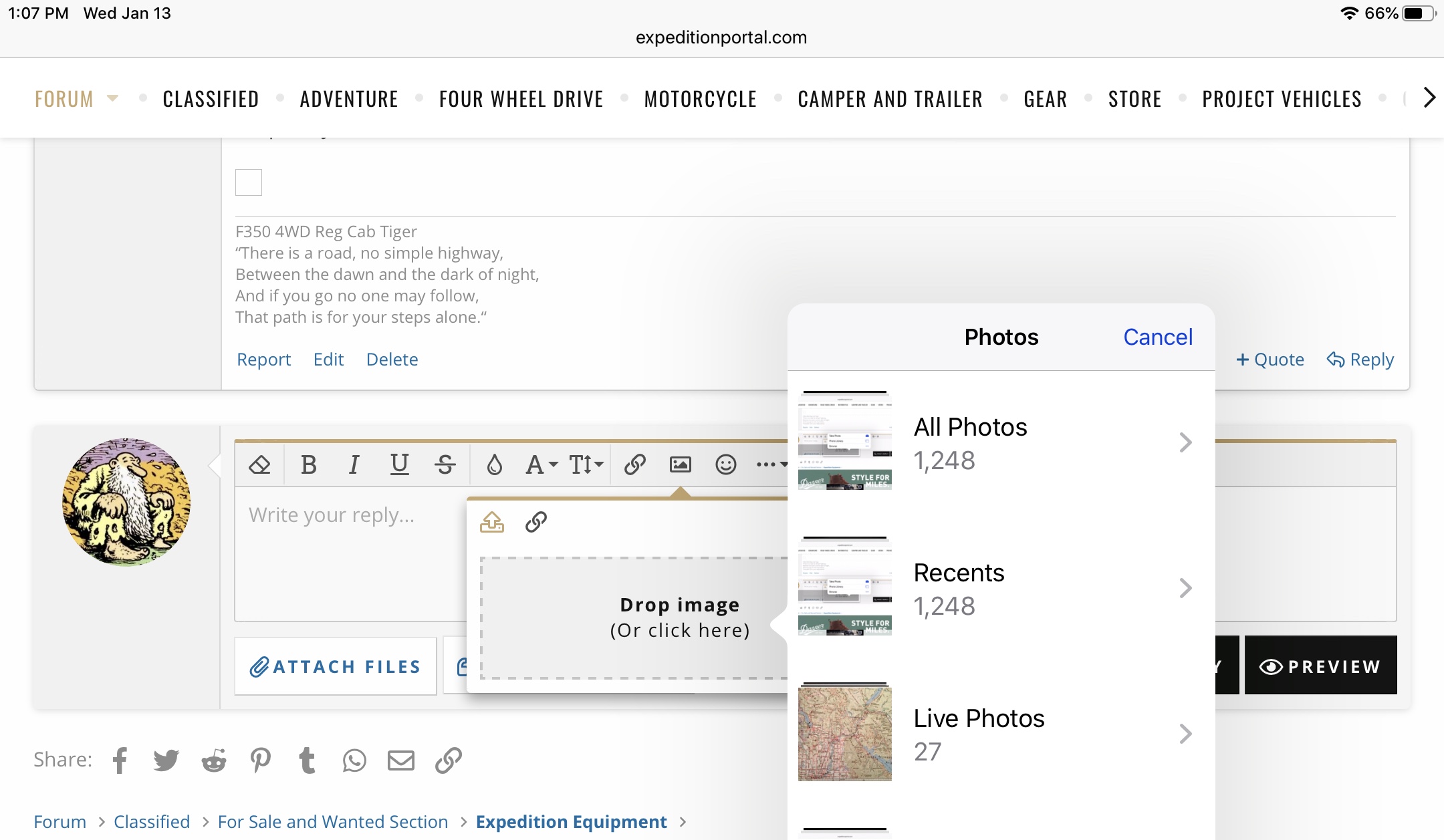This screenshot has width=1444, height=840.
Task: Open the Gear nav menu
Action: tap(1046, 99)
